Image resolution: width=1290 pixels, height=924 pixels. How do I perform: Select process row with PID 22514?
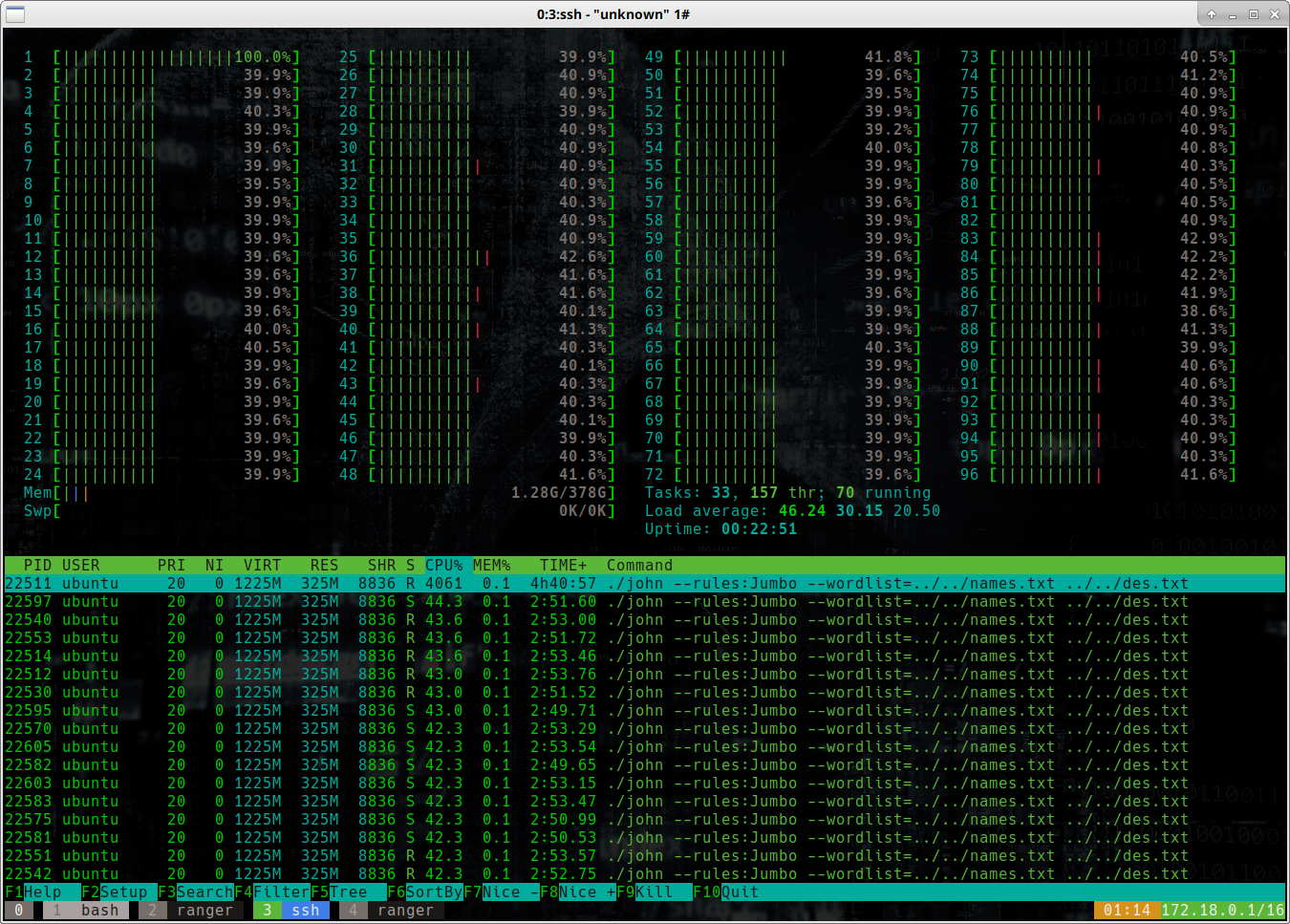click(645, 656)
